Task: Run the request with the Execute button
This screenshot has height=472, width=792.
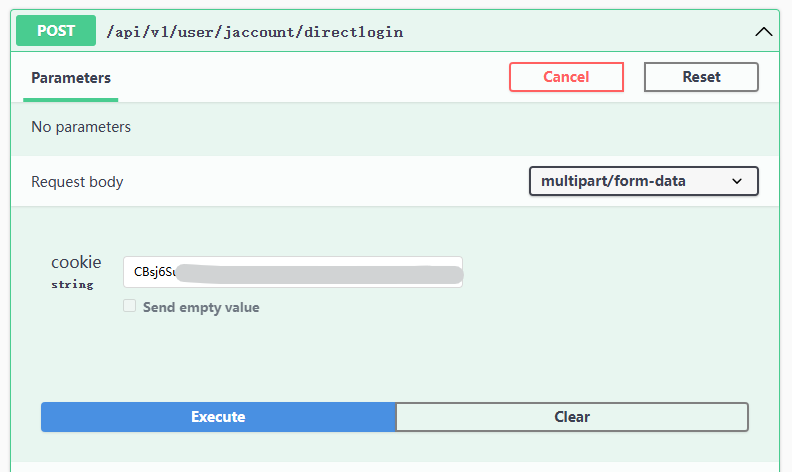Action: [x=218, y=417]
